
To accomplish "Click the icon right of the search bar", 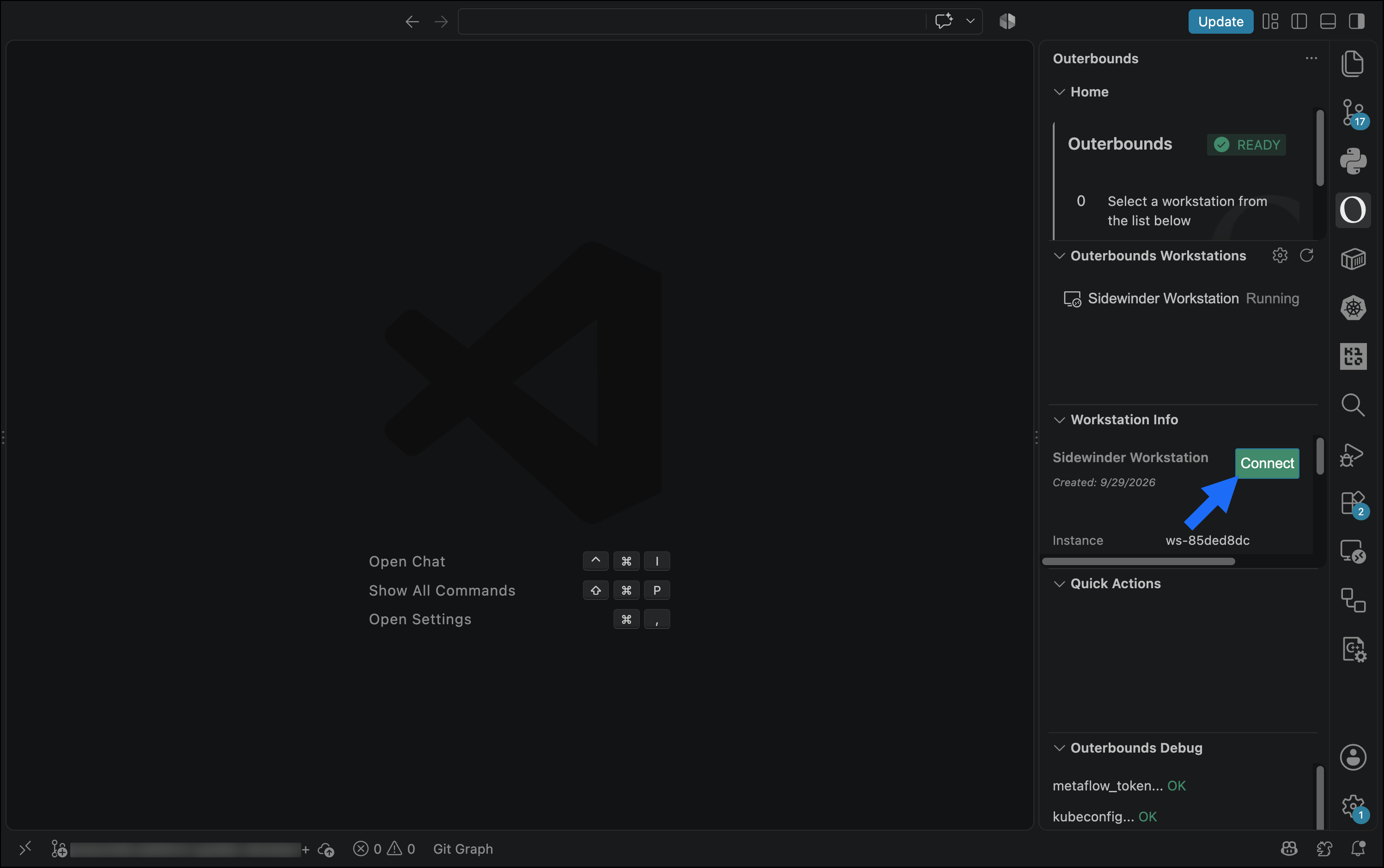I will (x=1007, y=21).
